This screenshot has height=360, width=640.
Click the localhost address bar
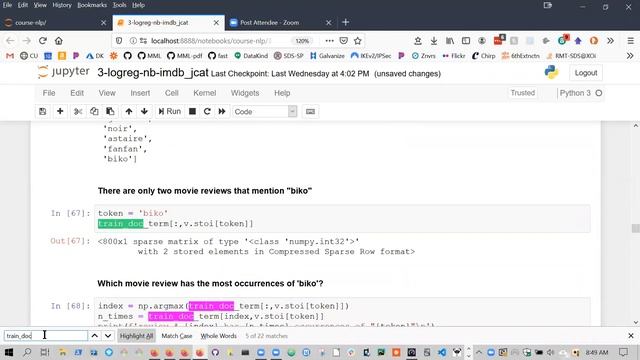[x=210, y=41]
